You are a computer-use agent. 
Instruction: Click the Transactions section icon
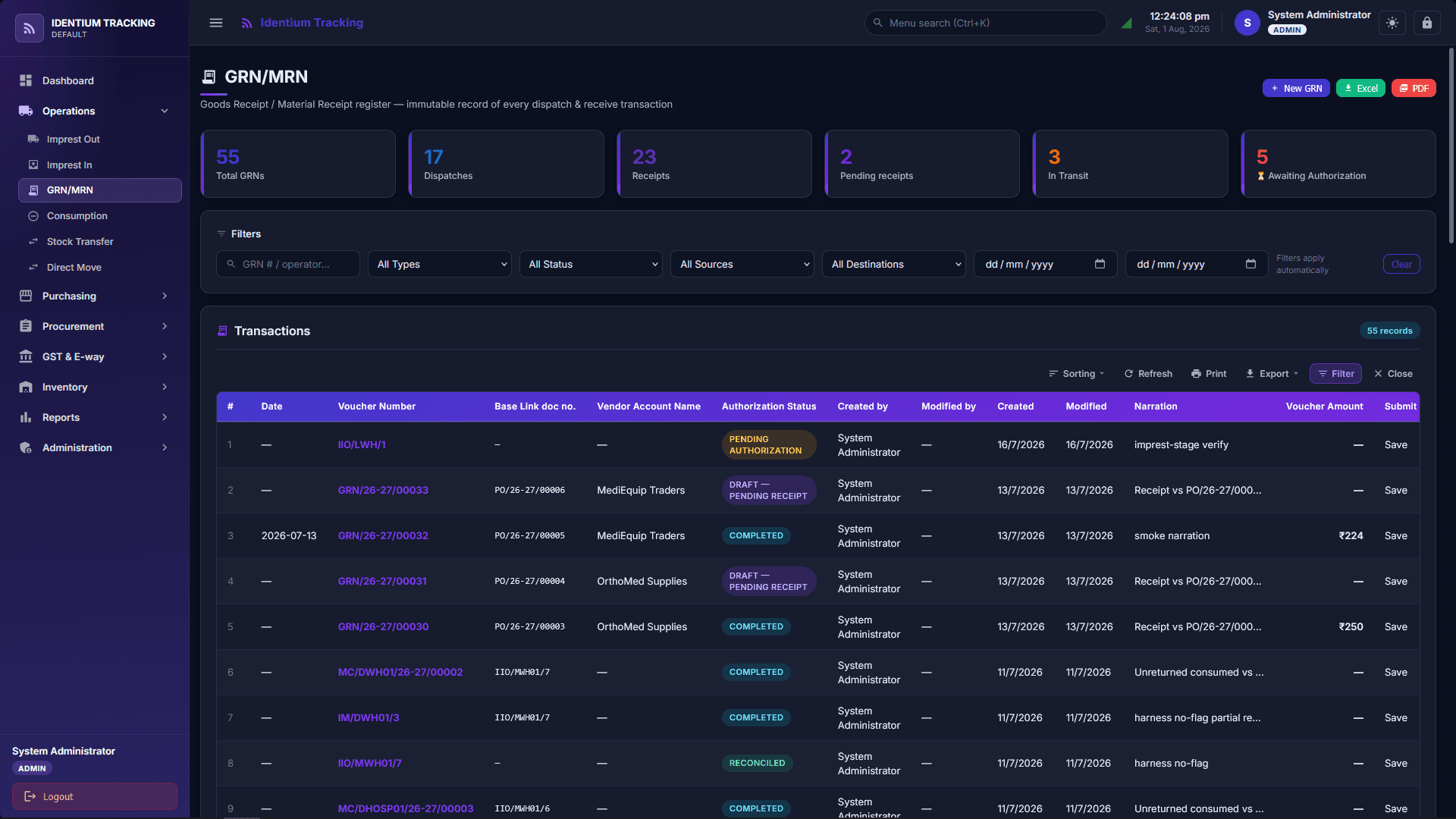tap(222, 331)
